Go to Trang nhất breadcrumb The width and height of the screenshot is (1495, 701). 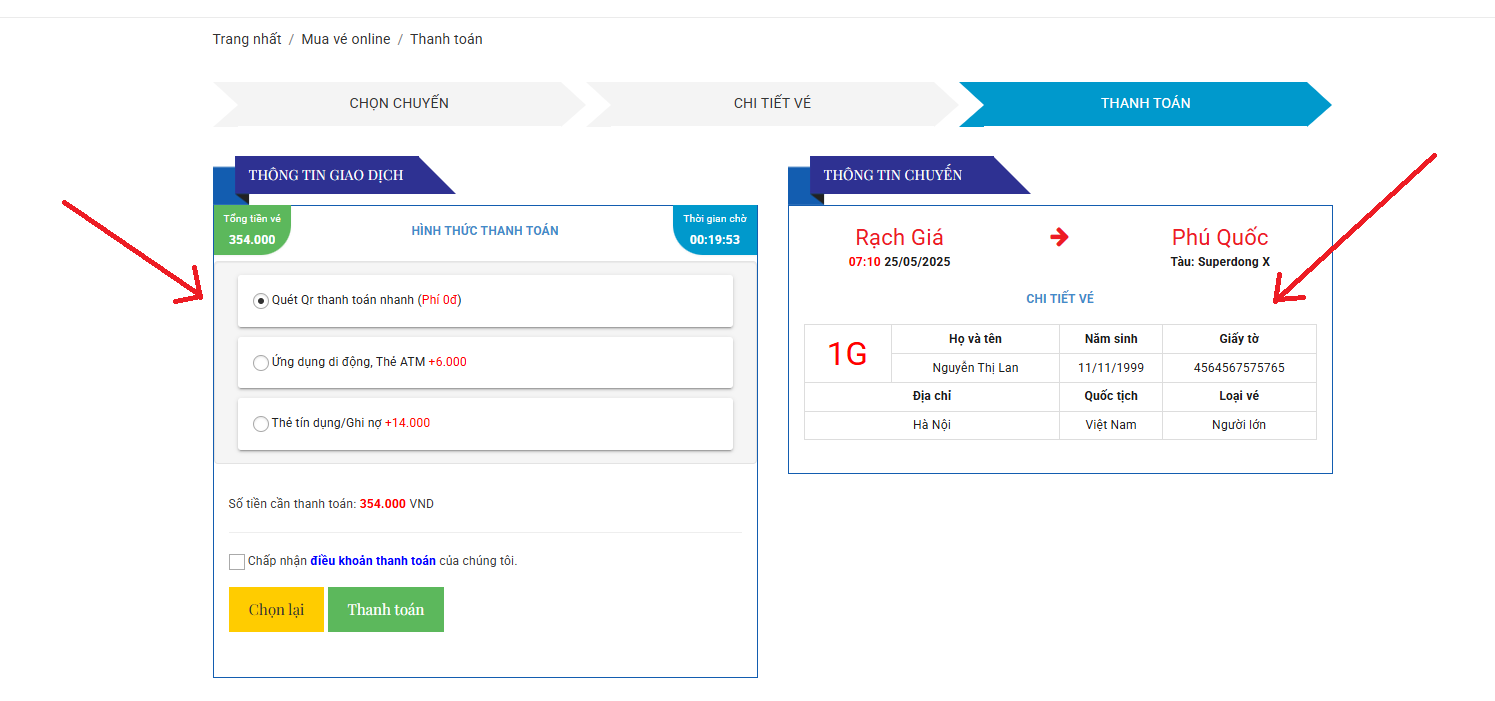pos(247,39)
